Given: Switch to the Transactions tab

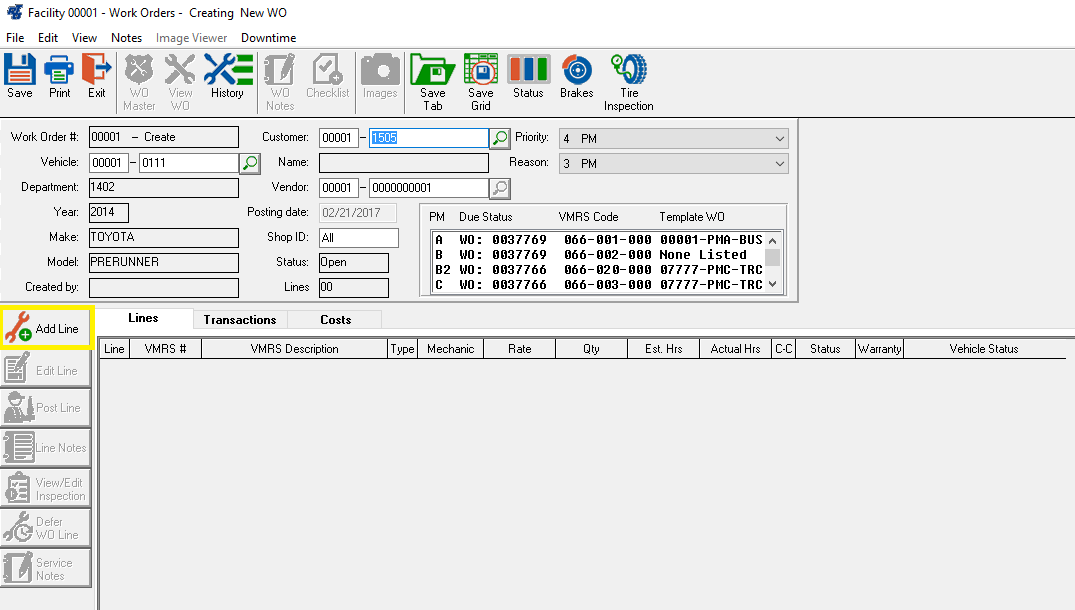Looking at the screenshot, I should click(239, 320).
